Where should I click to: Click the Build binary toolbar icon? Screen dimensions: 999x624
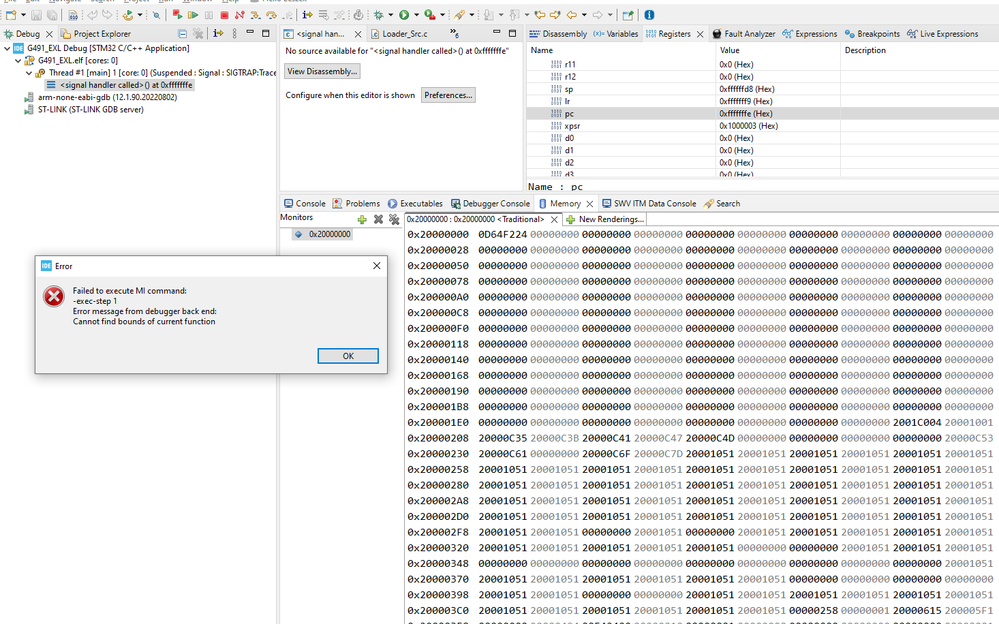point(73,15)
